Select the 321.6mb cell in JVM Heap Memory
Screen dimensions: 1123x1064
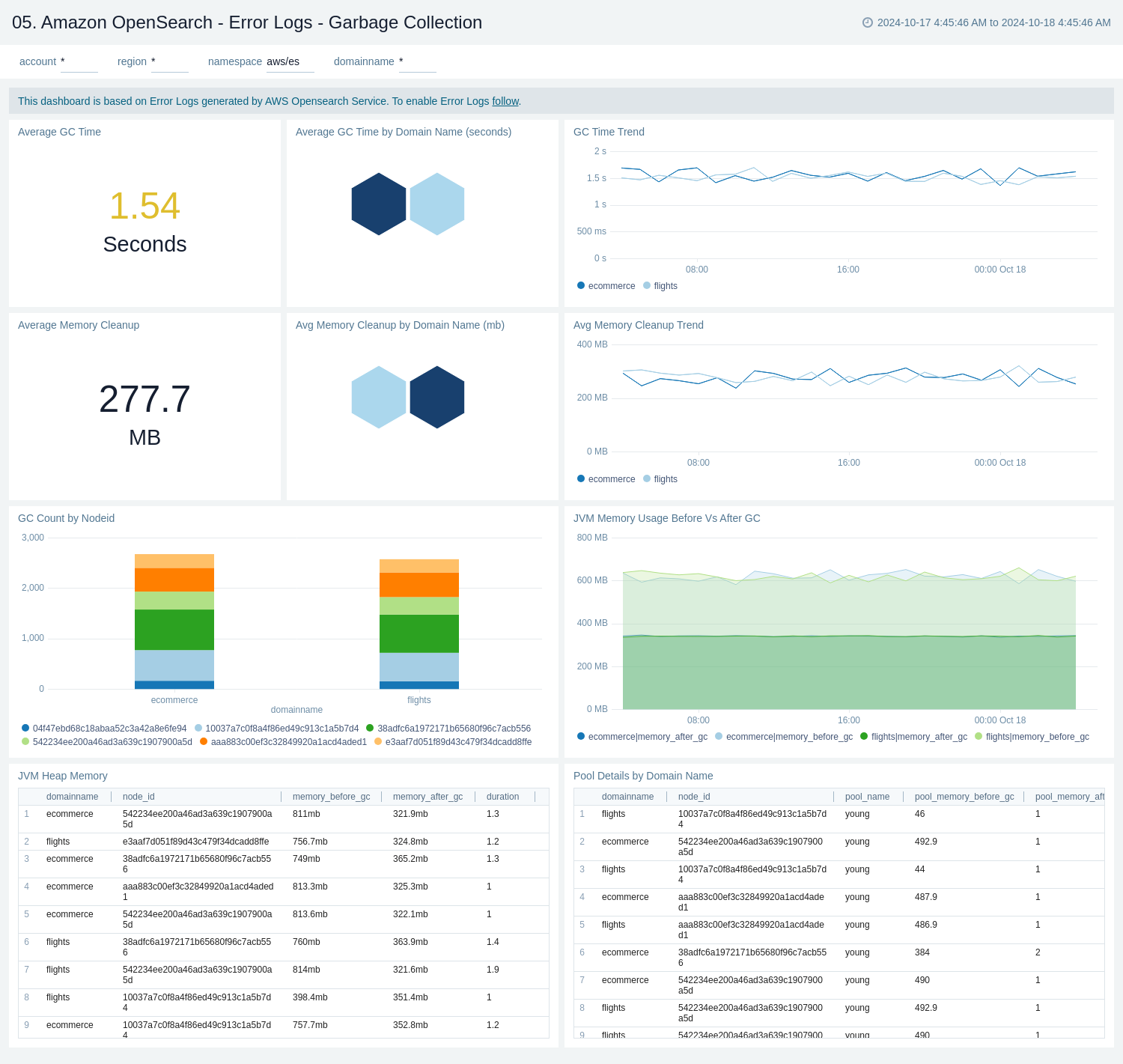point(410,970)
